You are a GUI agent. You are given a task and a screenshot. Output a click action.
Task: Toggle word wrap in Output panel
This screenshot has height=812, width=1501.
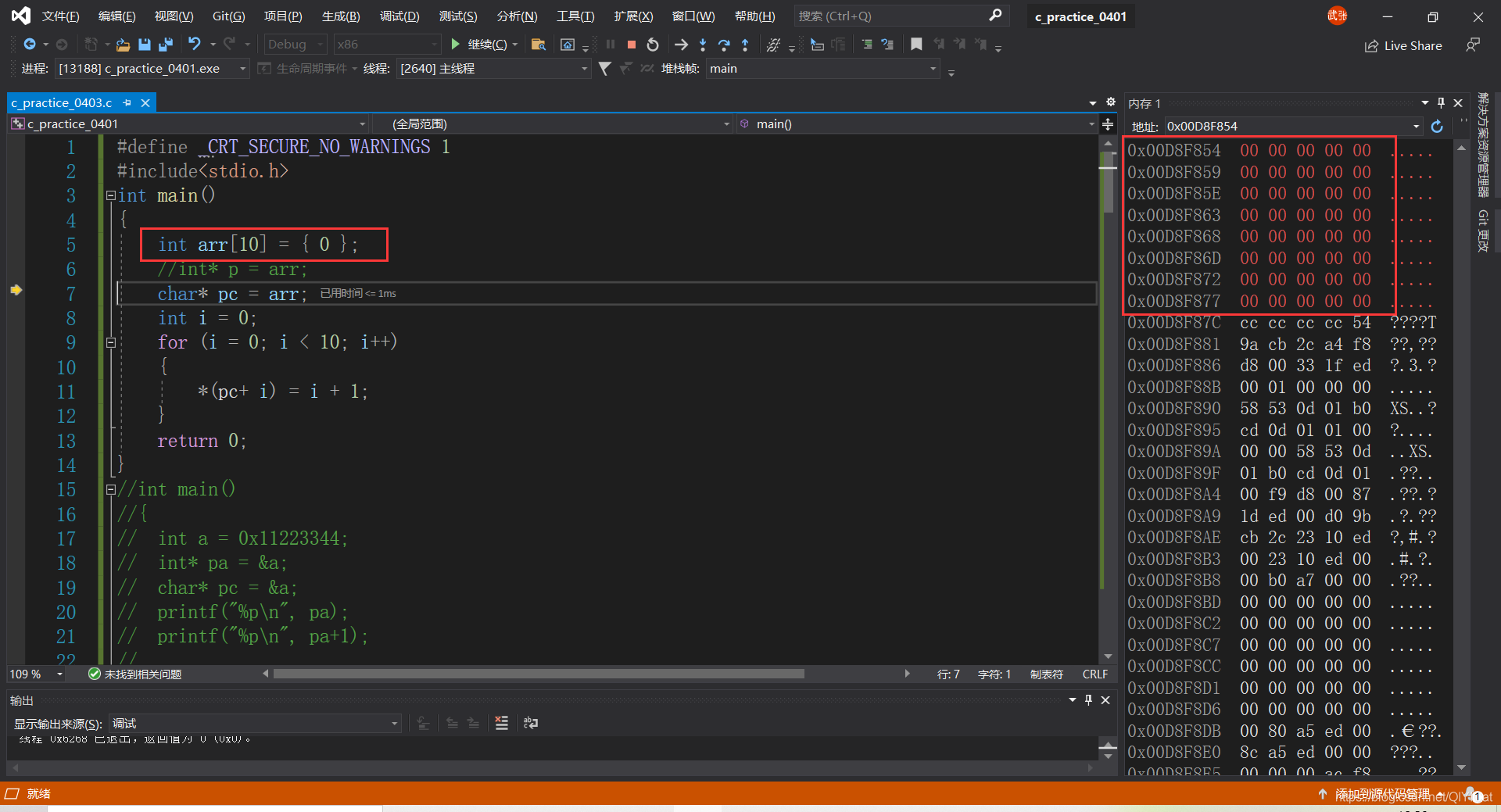tap(531, 723)
